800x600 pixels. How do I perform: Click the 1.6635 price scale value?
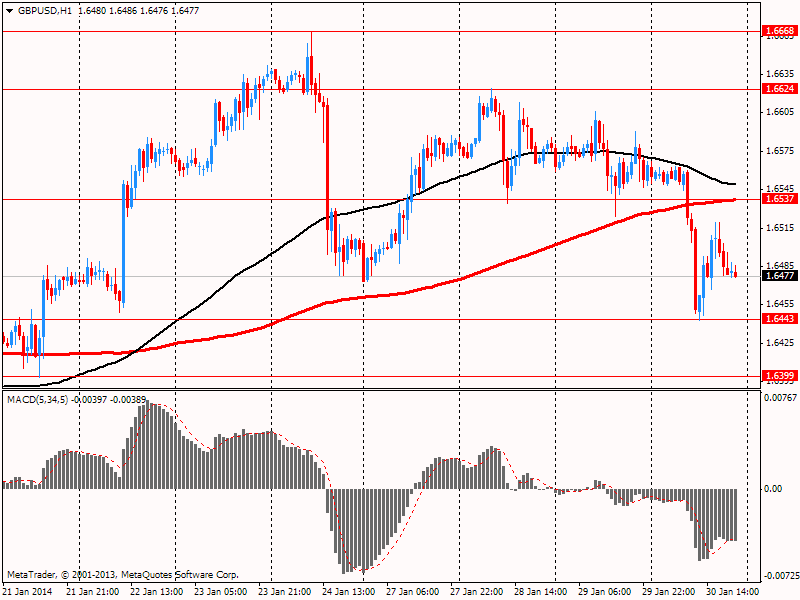(x=781, y=74)
